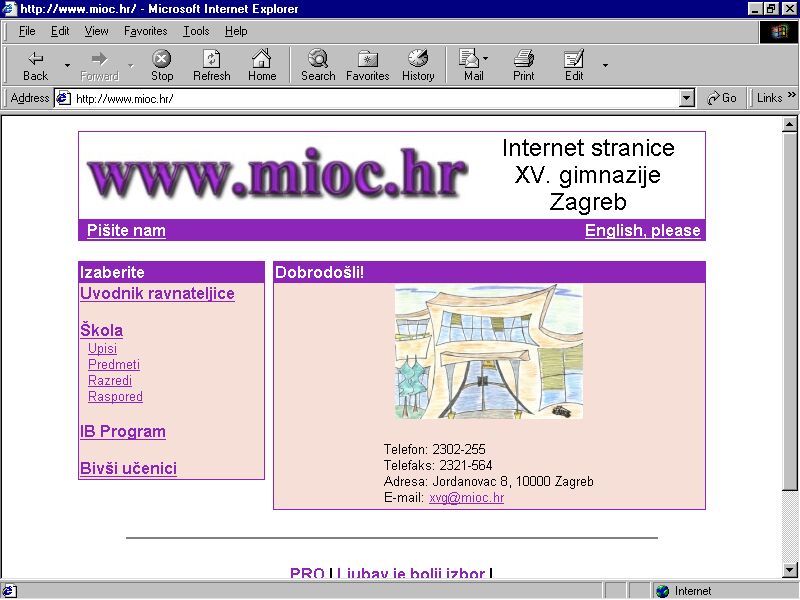Open the Tools menu

tap(196, 31)
